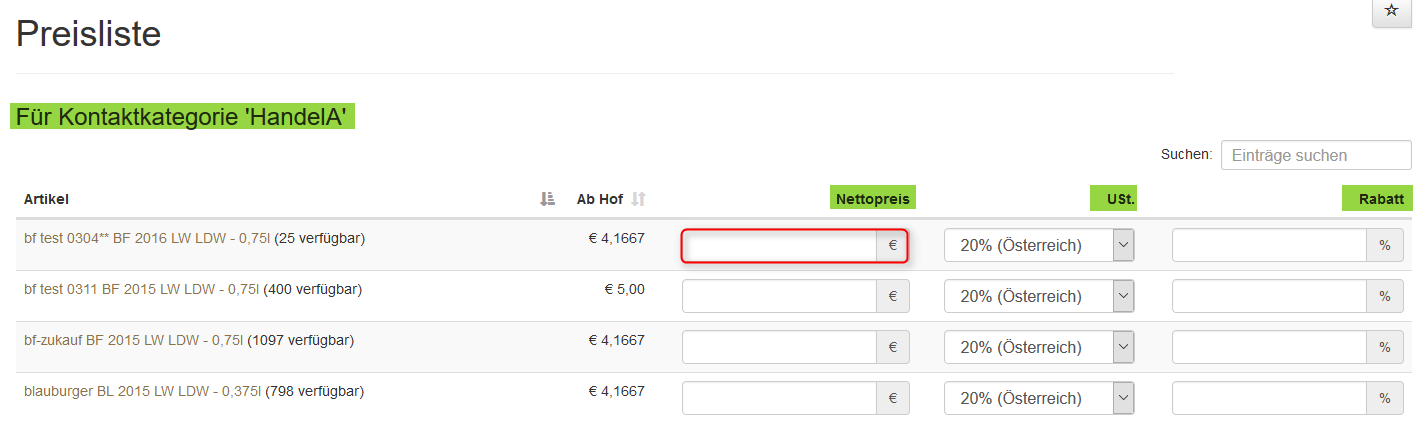Focus discount input for bf-zukauf row
This screenshot has width=1425, height=423.
click(x=1269, y=347)
